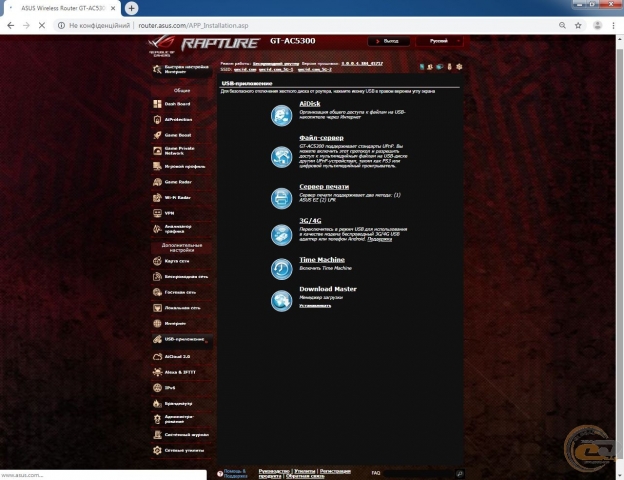Click the USB status icon in header
Image resolution: width=624 pixels, height=480 pixels.
[x=449, y=67]
